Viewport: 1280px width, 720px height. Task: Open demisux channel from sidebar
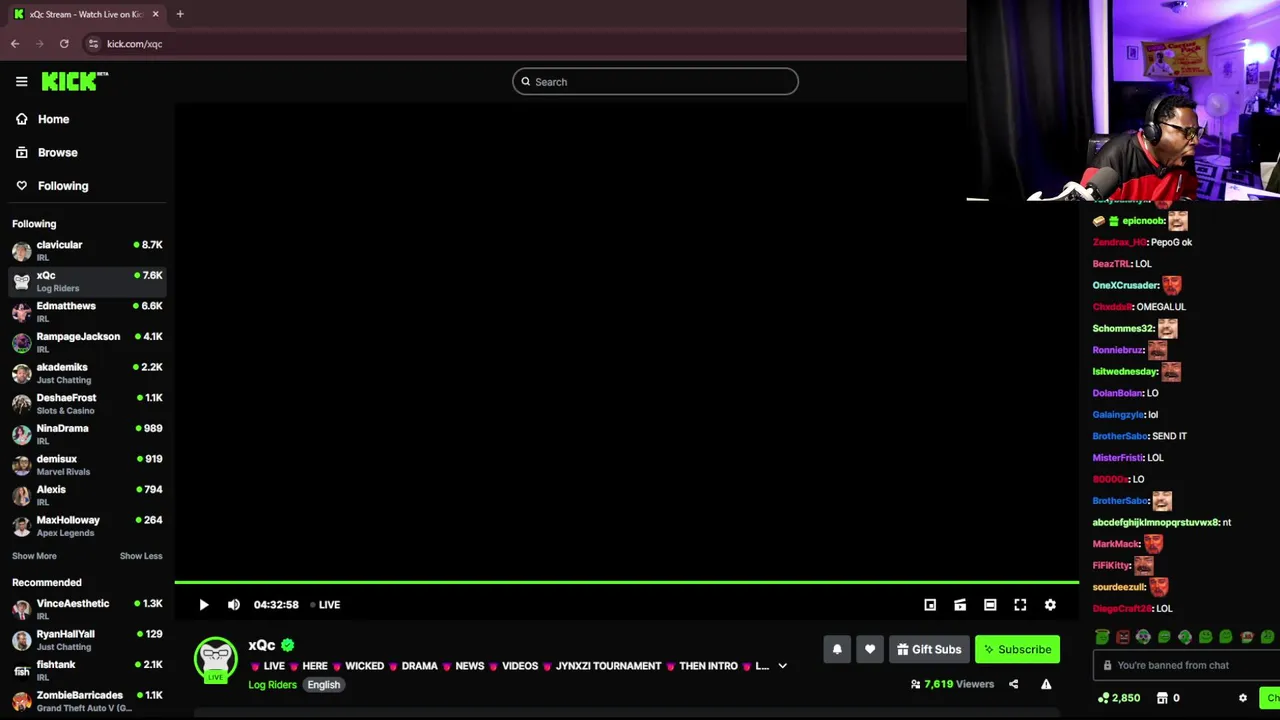click(x=87, y=464)
